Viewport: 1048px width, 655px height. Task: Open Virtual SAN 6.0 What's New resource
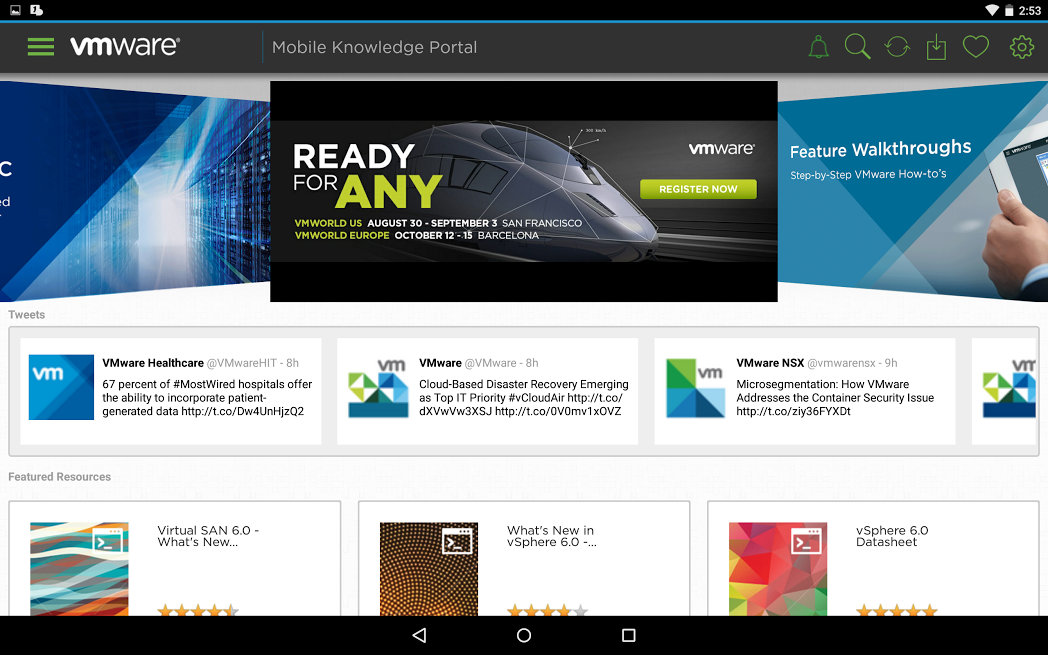tap(174, 558)
